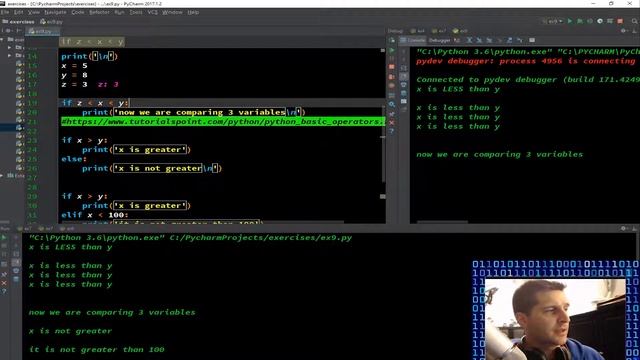Screen dimensions: 640x360
Task: Click the red close X in Debug sidebar
Action: (x=392, y=122)
